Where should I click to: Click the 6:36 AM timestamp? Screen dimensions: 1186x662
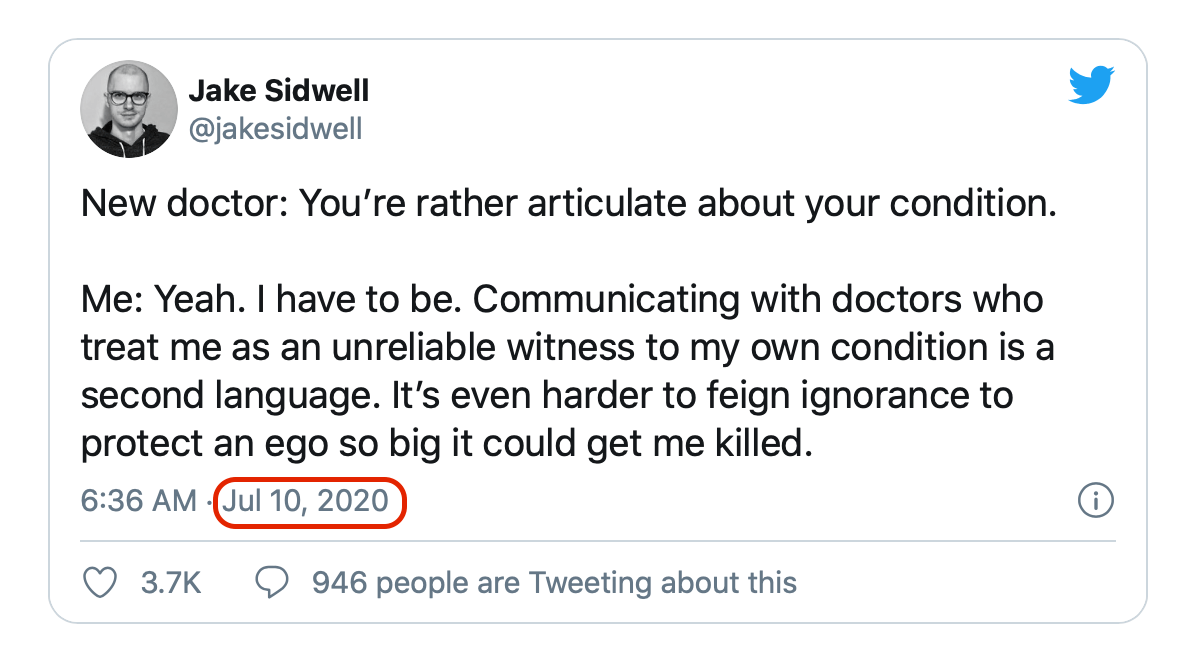pyautogui.click(x=138, y=500)
